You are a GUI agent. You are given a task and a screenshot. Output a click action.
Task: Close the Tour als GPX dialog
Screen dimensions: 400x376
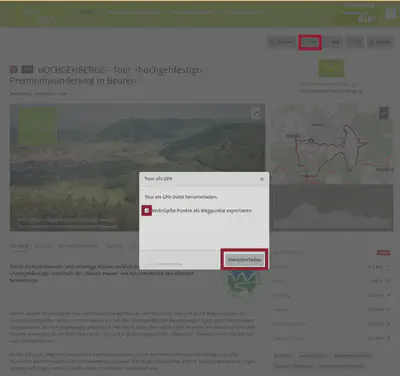[x=262, y=179]
